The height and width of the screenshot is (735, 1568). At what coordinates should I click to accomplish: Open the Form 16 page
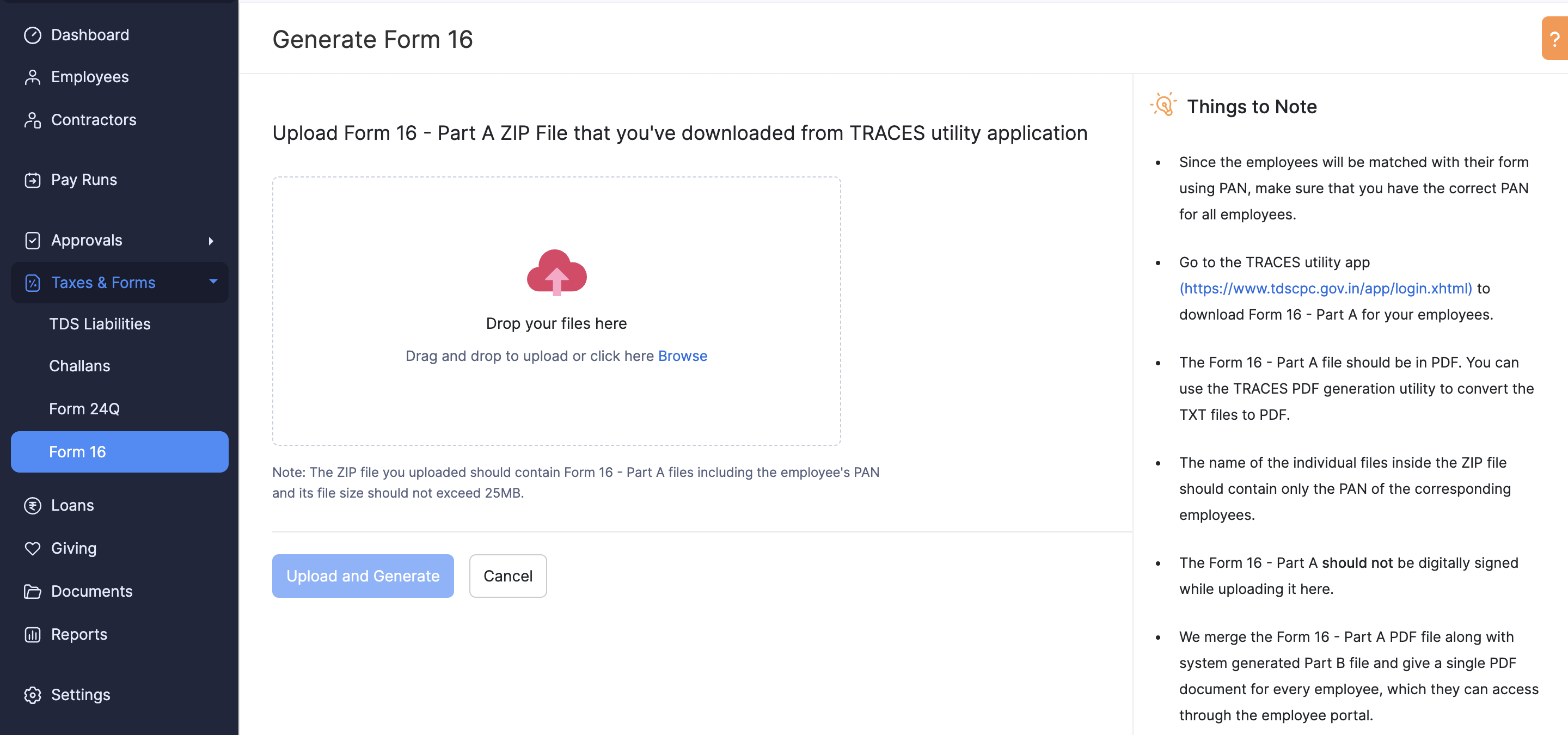pos(77,451)
